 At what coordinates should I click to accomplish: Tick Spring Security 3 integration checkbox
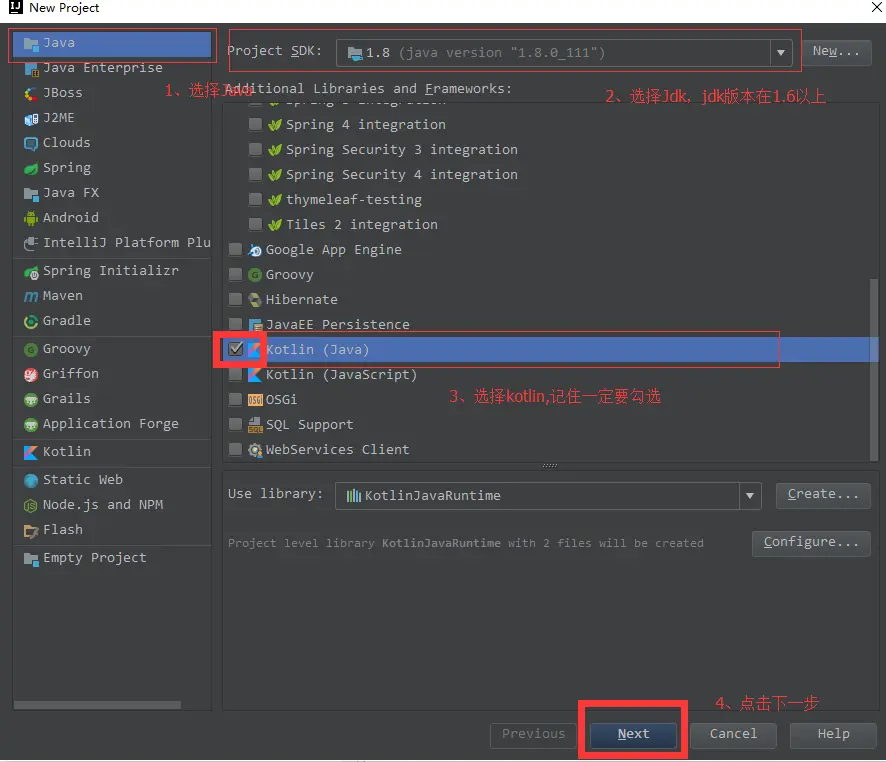255,149
